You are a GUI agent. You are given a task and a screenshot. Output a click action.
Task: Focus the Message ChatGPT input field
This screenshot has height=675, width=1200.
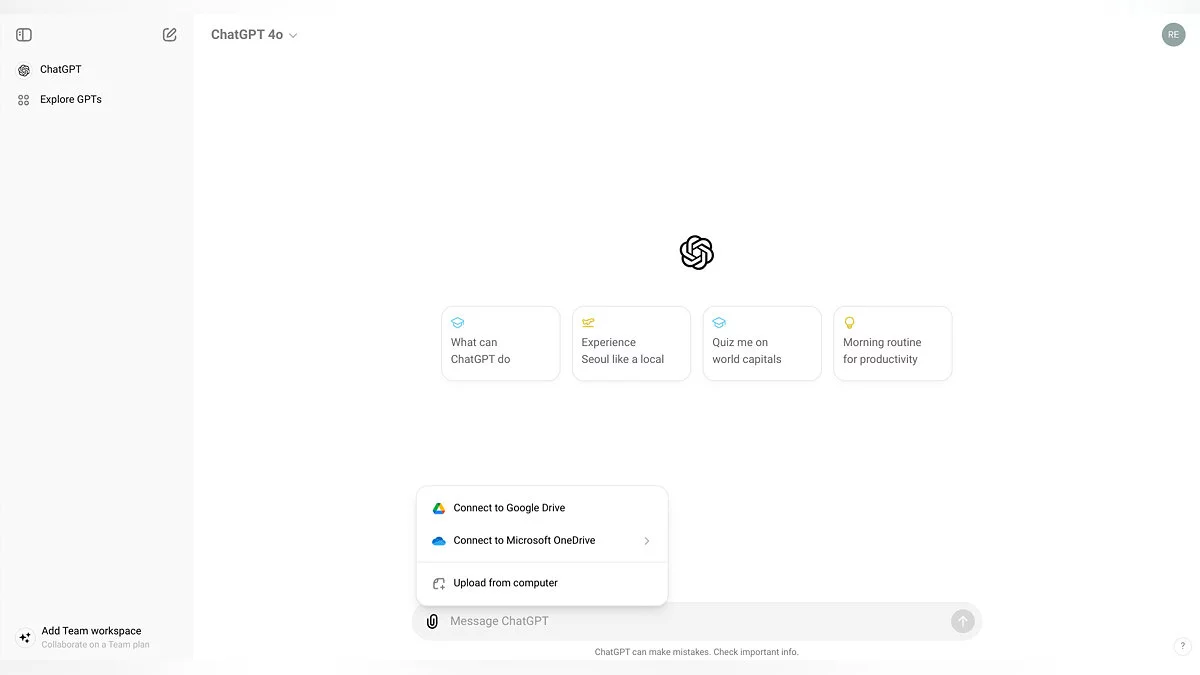click(x=695, y=621)
